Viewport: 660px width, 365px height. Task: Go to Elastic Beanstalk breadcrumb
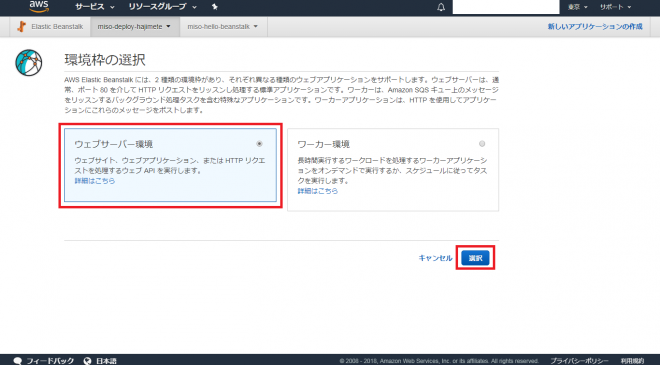tap(57, 27)
